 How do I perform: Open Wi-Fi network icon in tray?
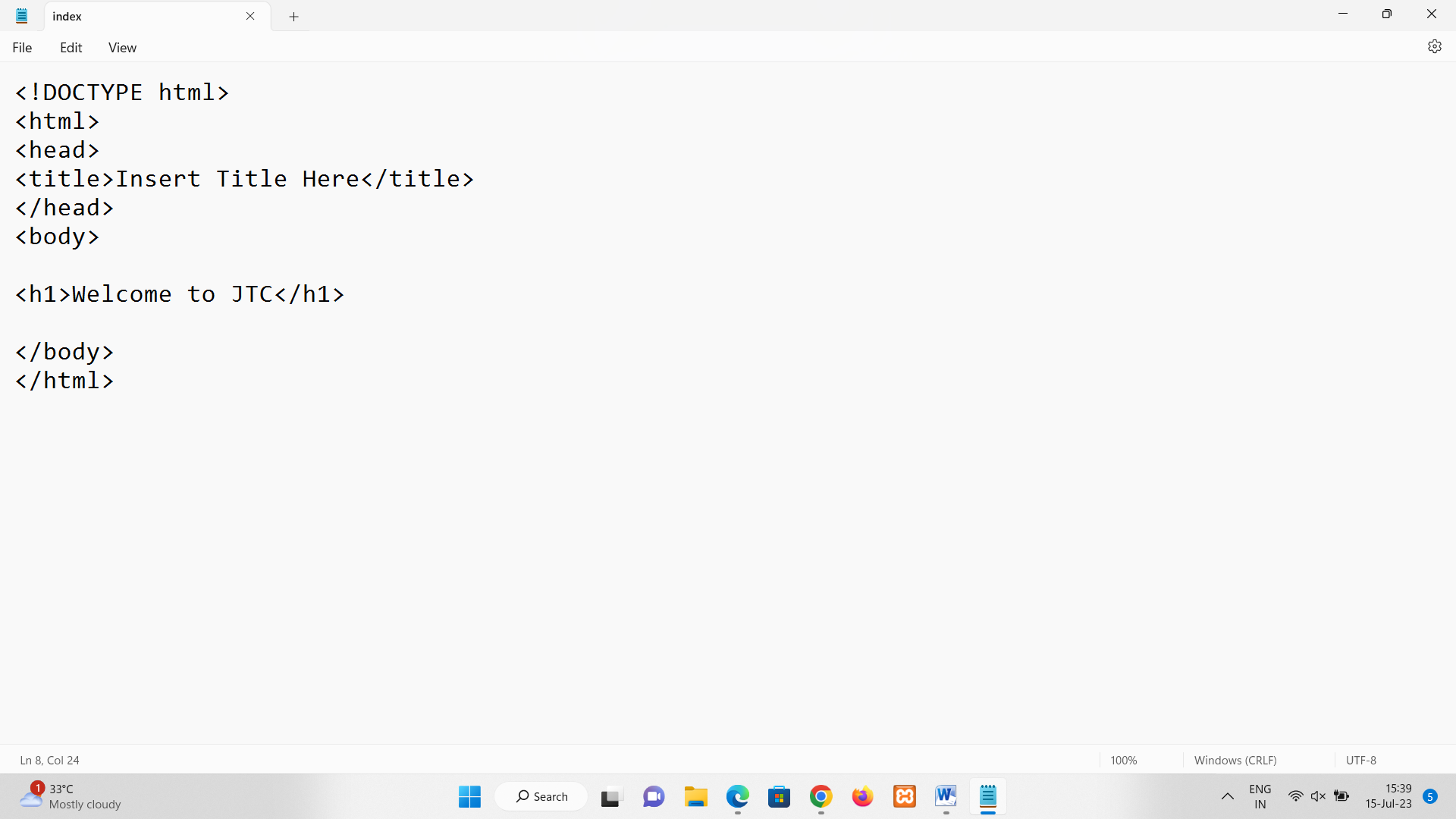tap(1295, 796)
